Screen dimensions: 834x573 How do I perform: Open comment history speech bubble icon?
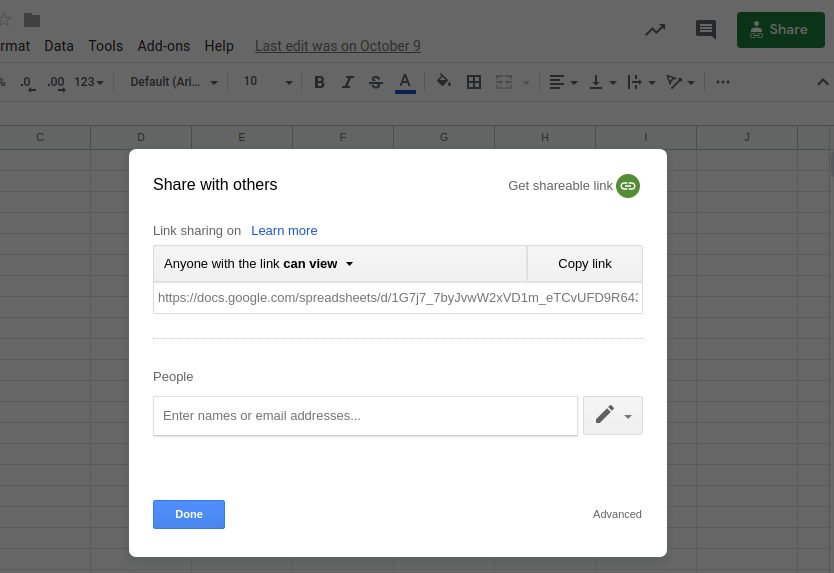pyautogui.click(x=706, y=29)
